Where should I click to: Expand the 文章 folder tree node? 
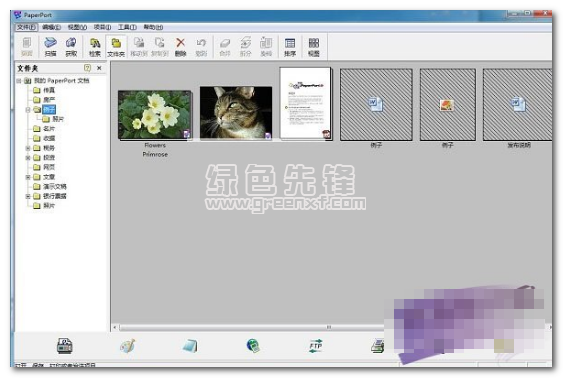pyautogui.click(x=28, y=177)
